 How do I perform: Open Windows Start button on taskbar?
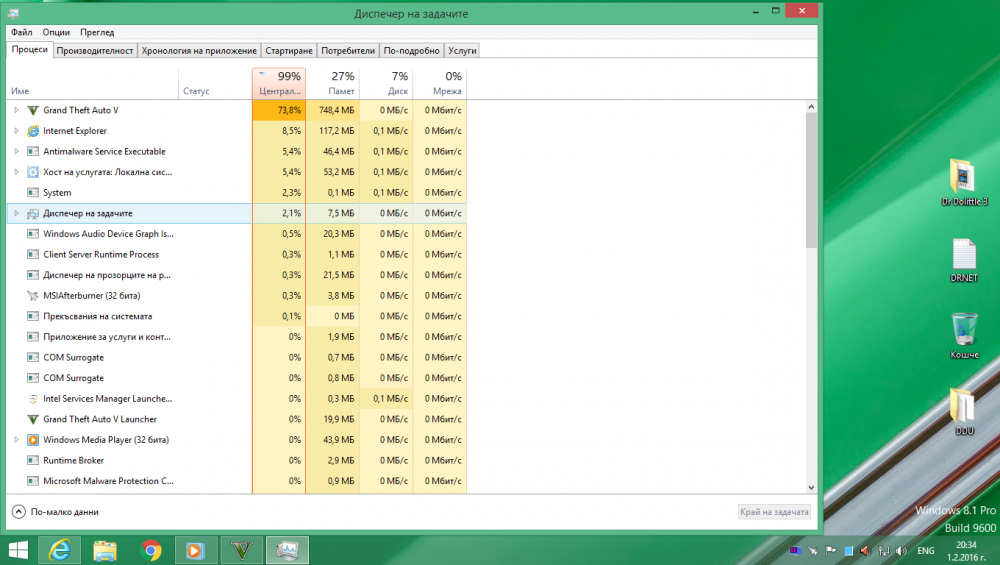coord(18,550)
